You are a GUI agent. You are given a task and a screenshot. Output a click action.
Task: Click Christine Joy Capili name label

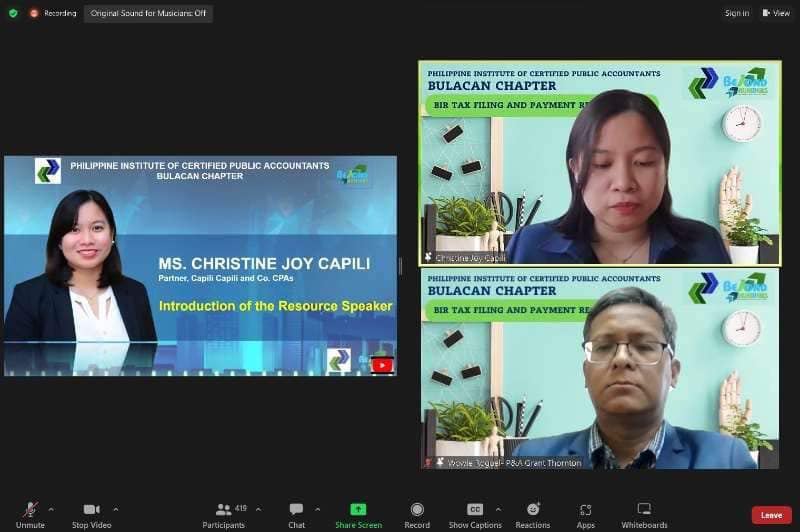(470, 258)
